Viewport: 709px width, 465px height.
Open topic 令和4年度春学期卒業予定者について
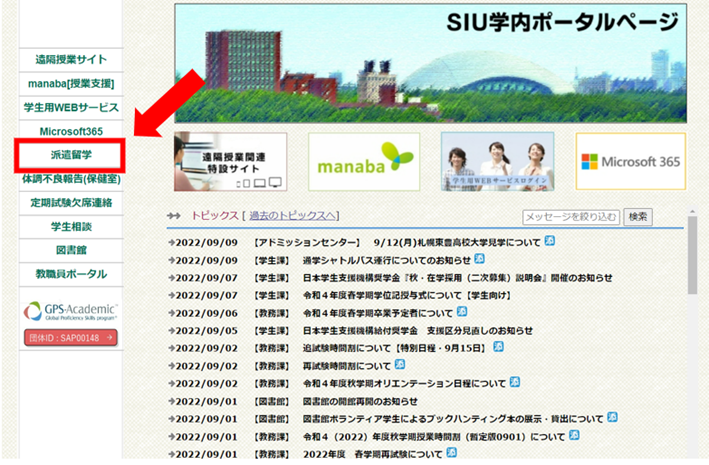coord(378,313)
